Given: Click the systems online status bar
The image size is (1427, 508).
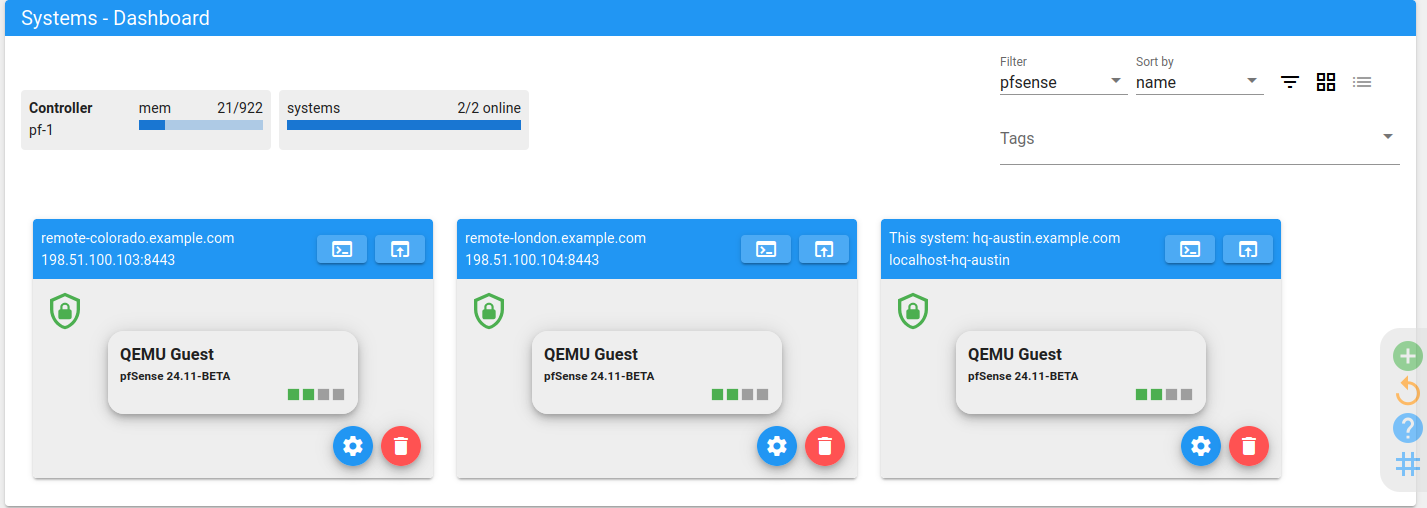Looking at the screenshot, I should (403, 125).
